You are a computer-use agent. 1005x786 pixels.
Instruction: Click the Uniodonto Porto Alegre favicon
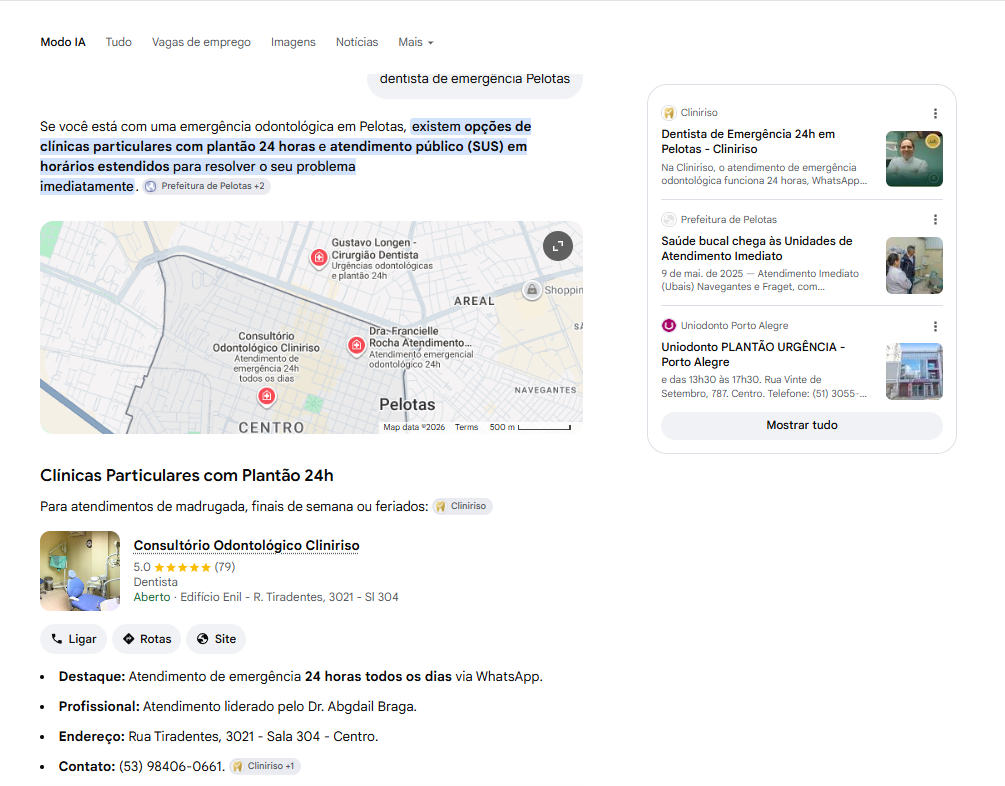tap(669, 326)
